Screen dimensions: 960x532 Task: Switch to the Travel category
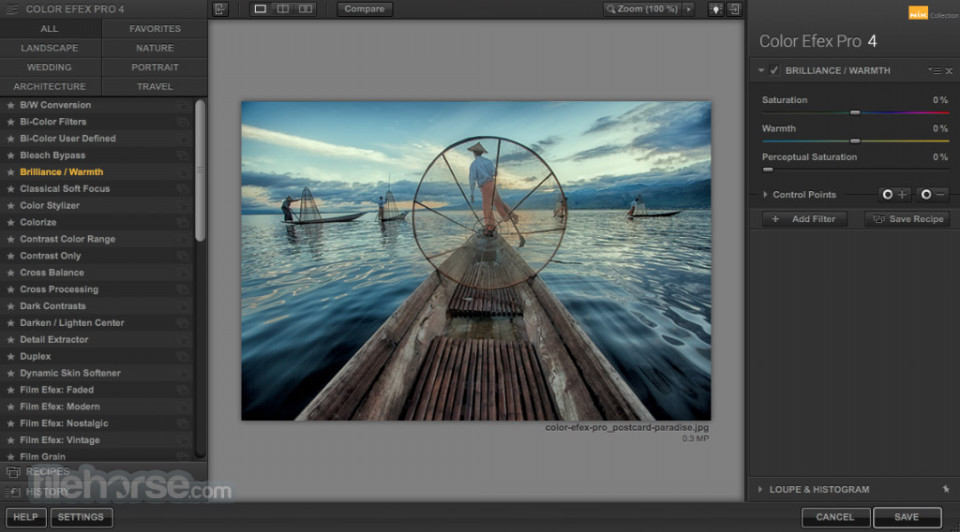[155, 86]
